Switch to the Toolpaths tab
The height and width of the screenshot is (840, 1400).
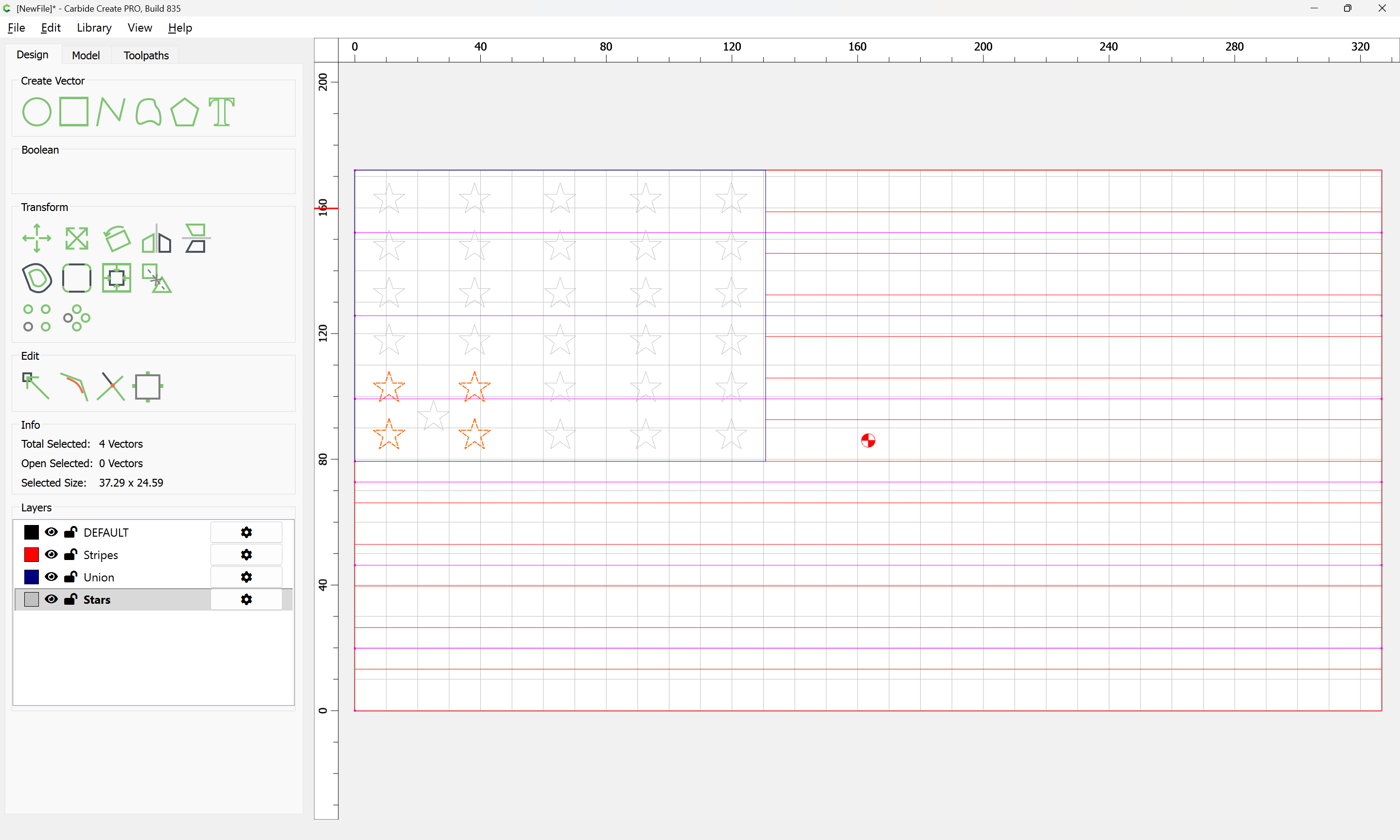click(x=146, y=55)
